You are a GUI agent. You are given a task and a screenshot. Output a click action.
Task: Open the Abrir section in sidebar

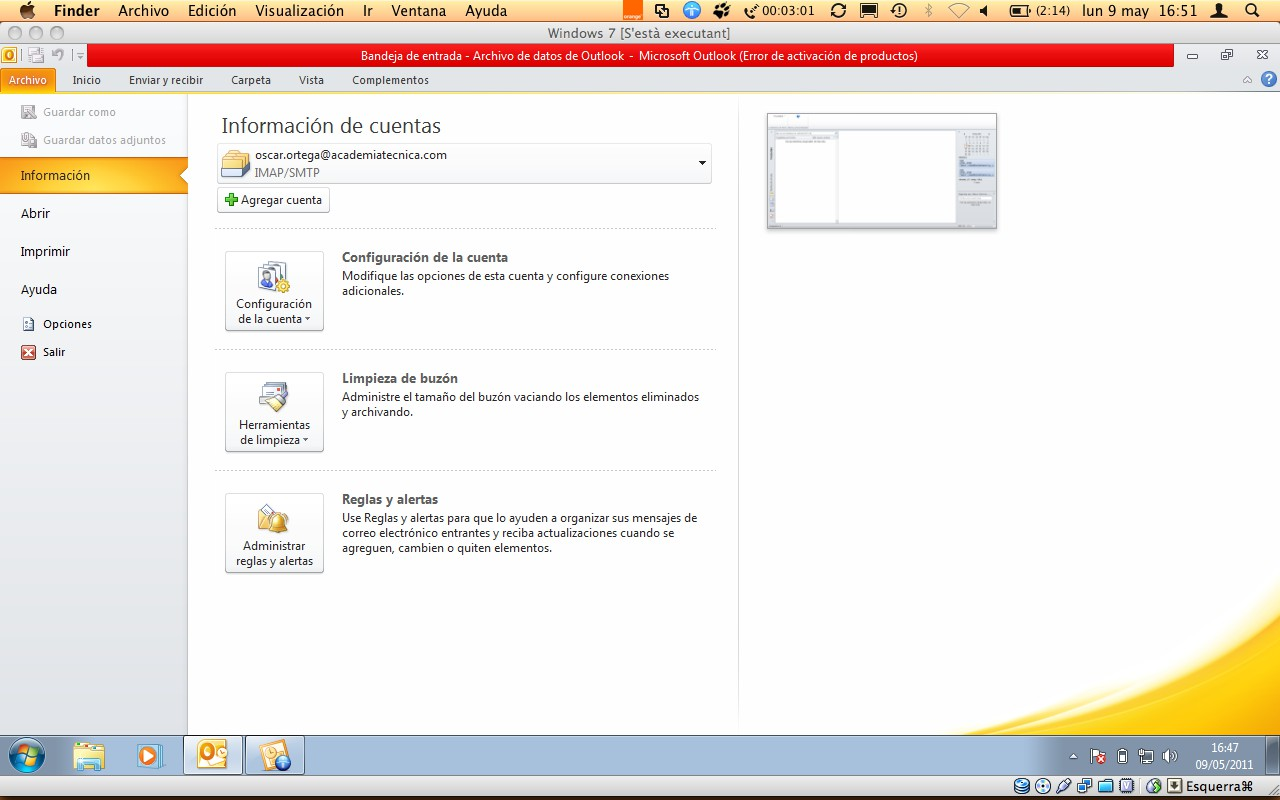(x=35, y=213)
